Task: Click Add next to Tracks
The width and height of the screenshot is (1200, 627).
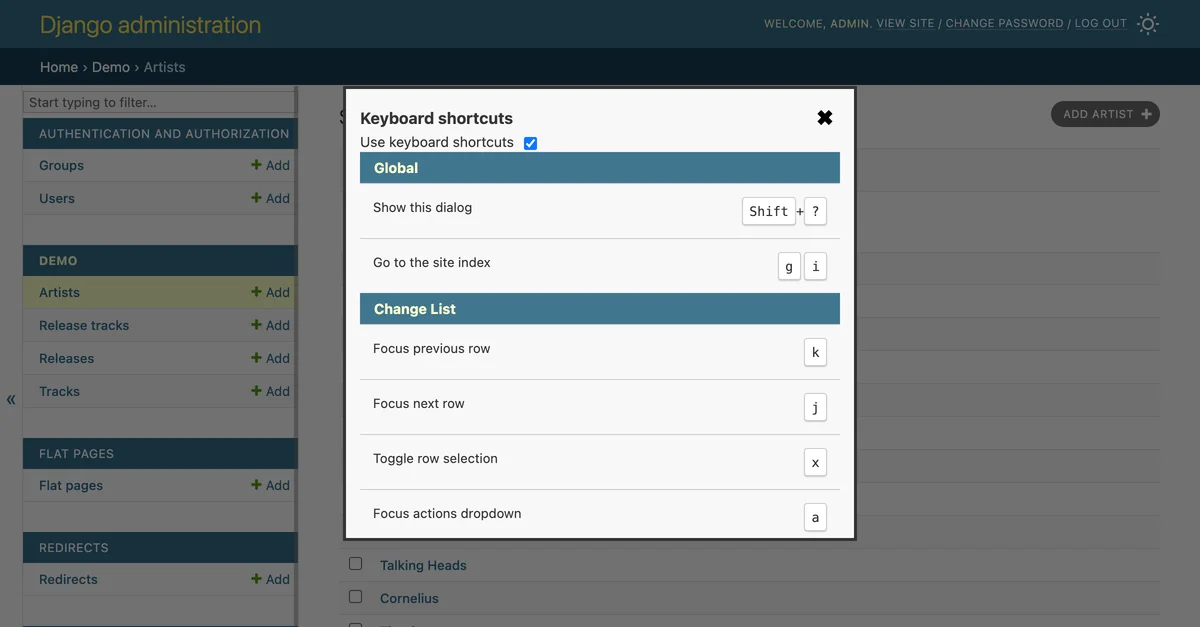Action: (x=271, y=391)
